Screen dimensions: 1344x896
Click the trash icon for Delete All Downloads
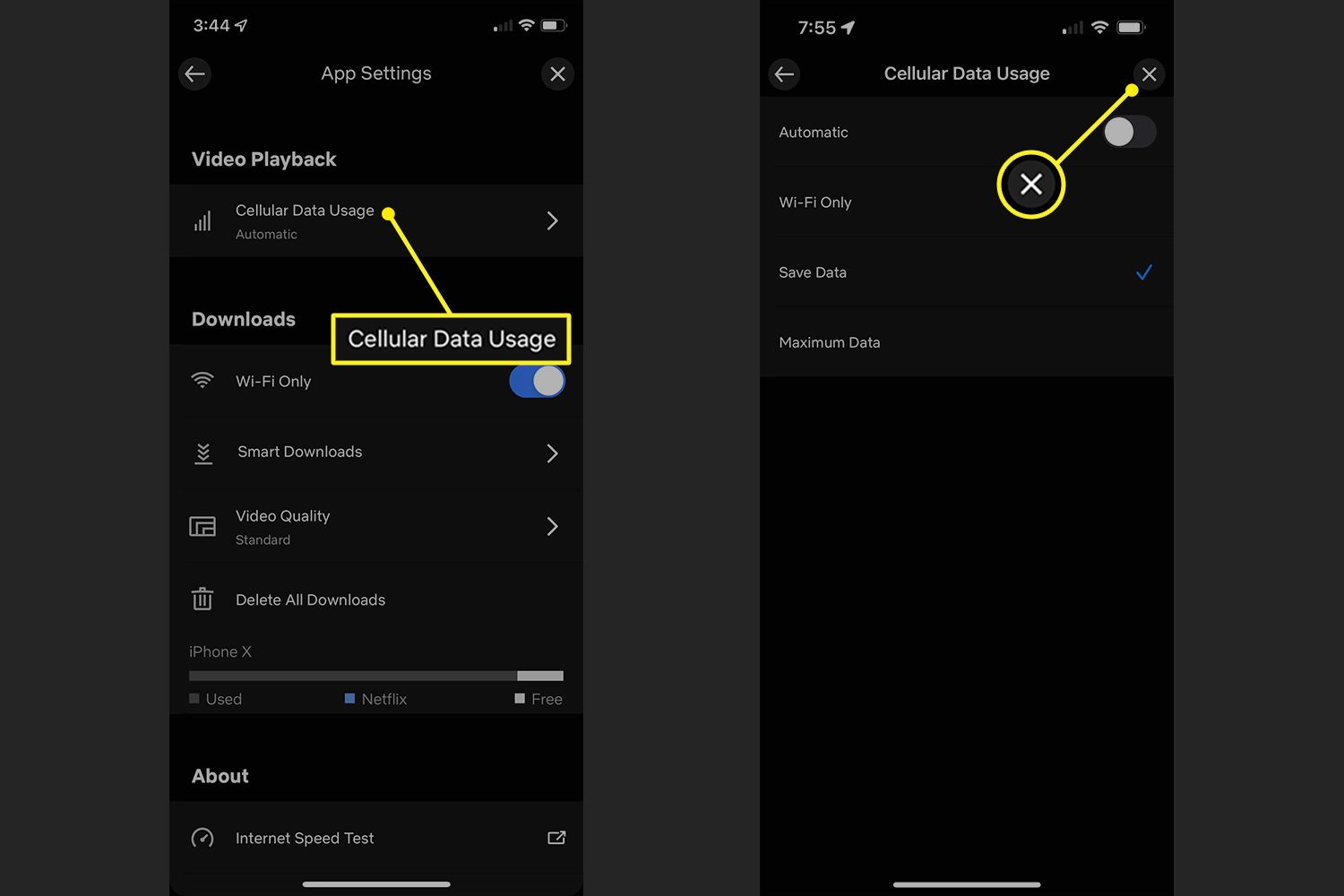pos(202,599)
